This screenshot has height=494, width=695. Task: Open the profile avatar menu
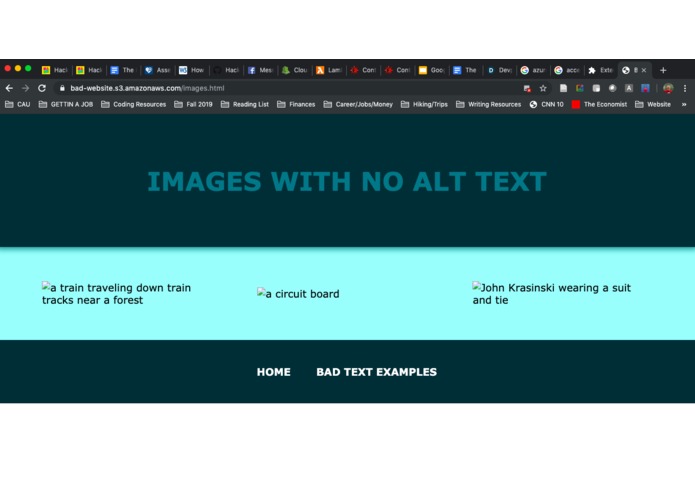[x=668, y=88]
